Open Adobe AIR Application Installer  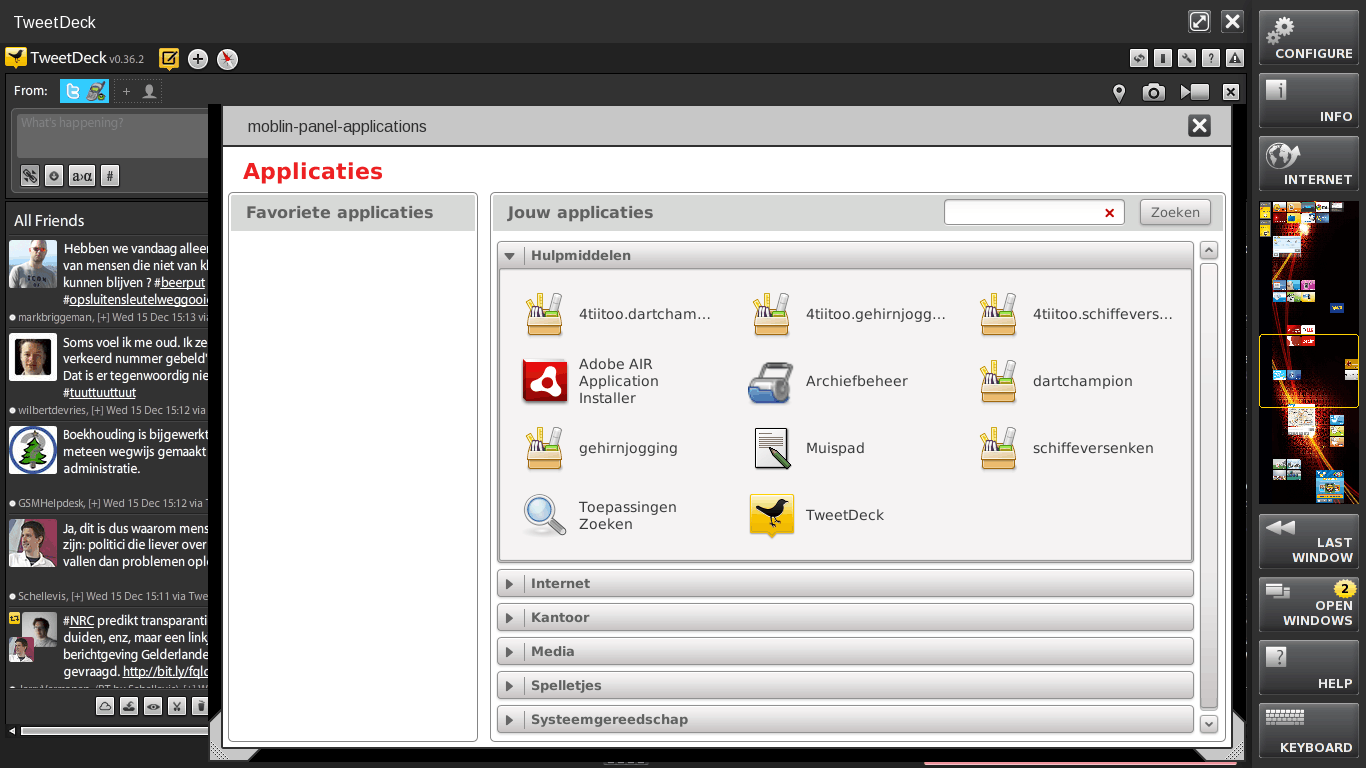(x=545, y=381)
